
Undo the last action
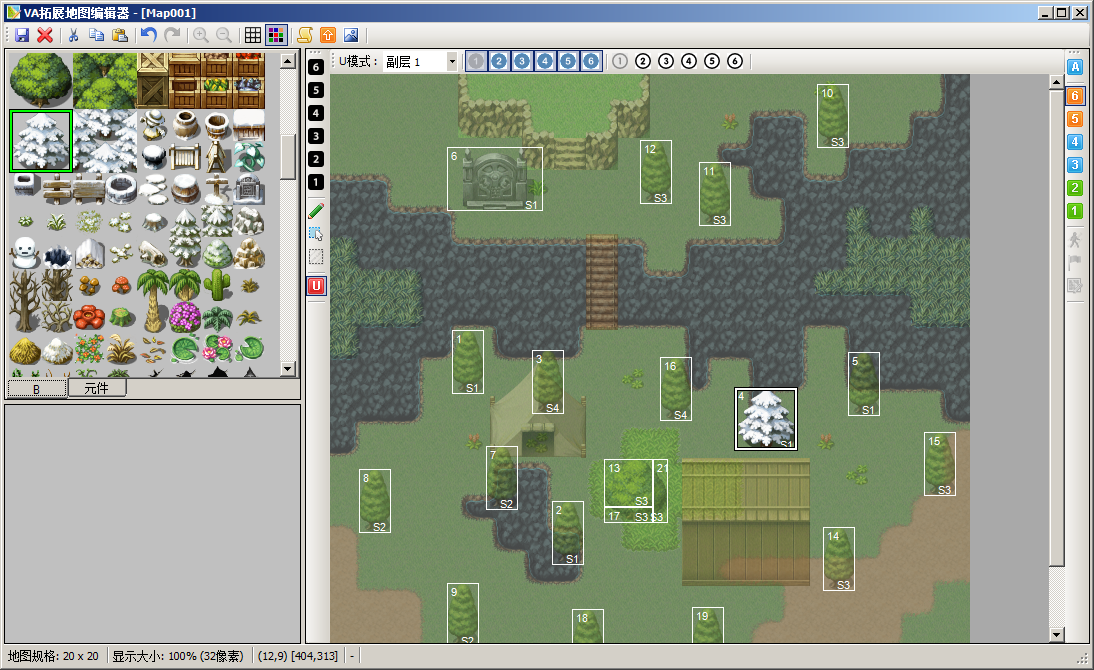pyautogui.click(x=149, y=35)
